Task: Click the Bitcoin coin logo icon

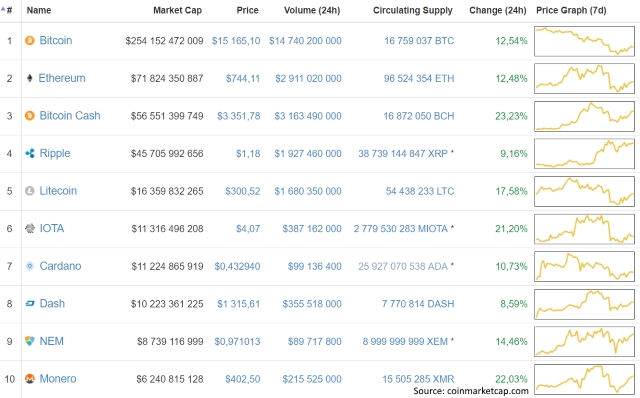Action: (30, 40)
